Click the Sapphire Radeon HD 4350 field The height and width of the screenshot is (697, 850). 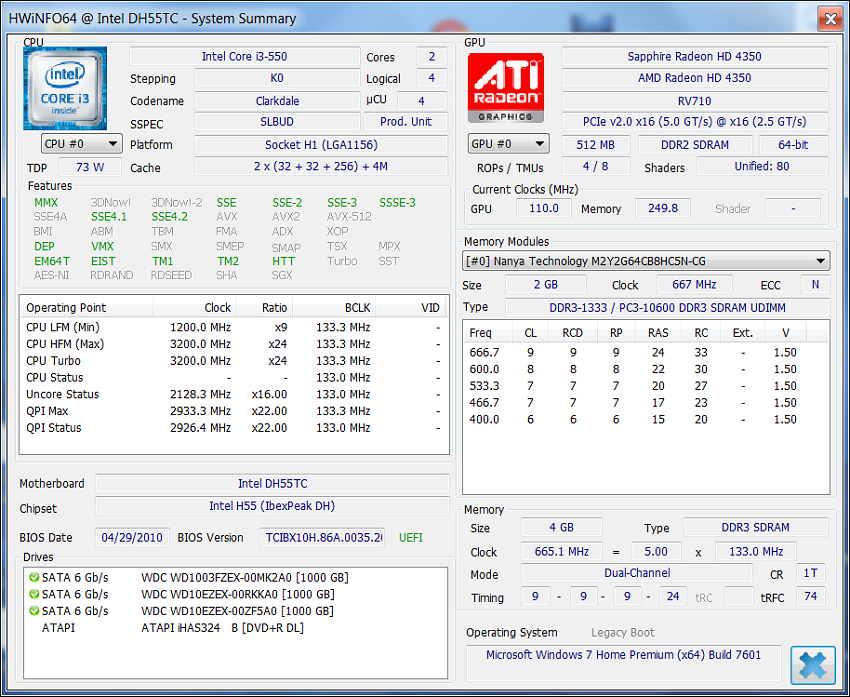click(x=695, y=56)
